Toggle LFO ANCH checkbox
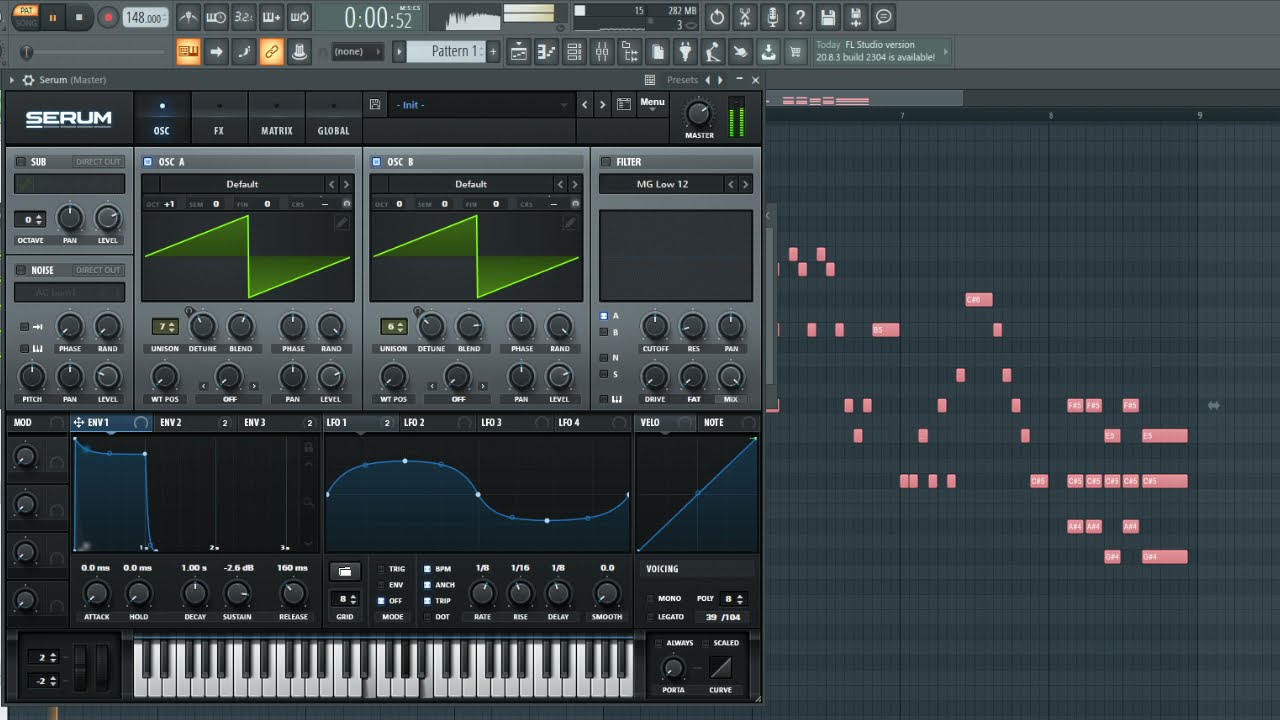This screenshot has height=720, width=1280. [x=428, y=585]
